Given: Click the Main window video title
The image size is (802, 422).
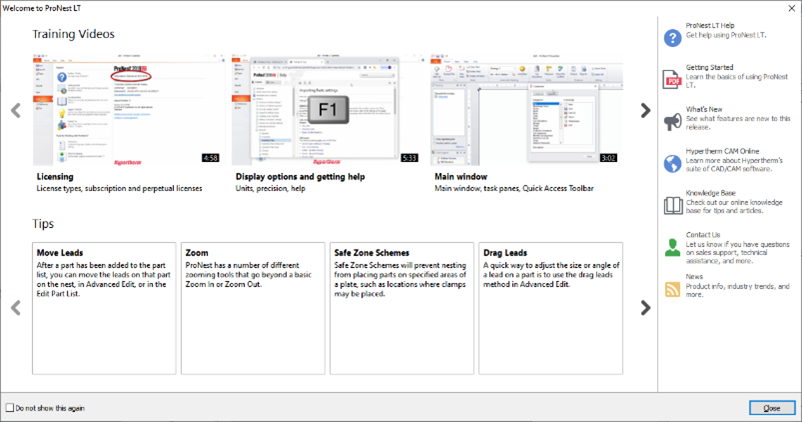Looking at the screenshot, I should pyautogui.click(x=461, y=176).
